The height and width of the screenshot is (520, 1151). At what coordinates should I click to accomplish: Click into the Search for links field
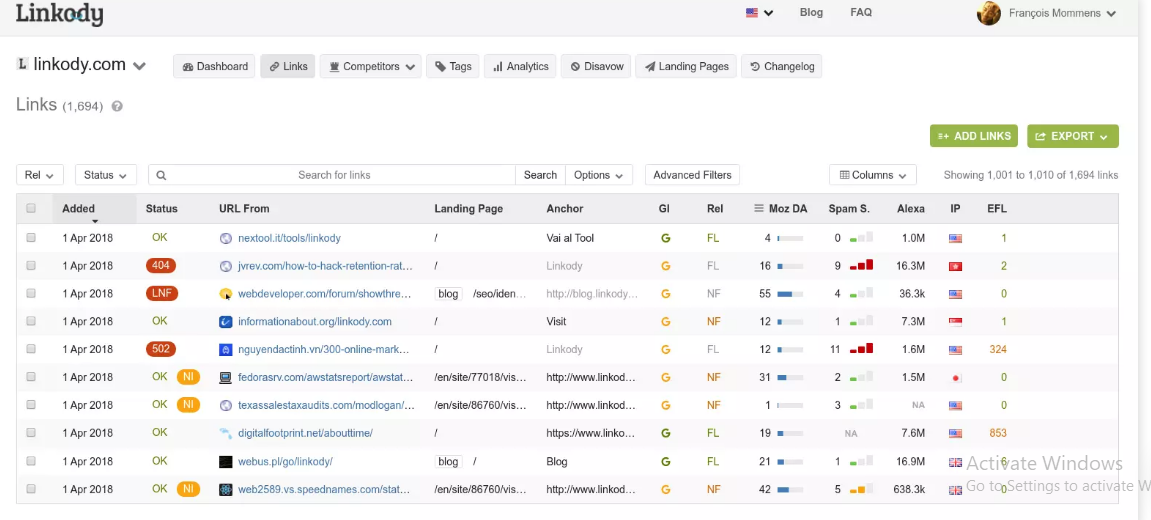click(334, 175)
